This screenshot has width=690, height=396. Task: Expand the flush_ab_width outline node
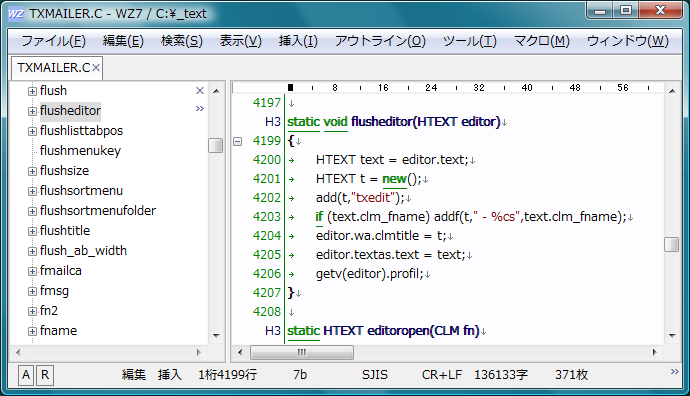[x=32, y=251]
